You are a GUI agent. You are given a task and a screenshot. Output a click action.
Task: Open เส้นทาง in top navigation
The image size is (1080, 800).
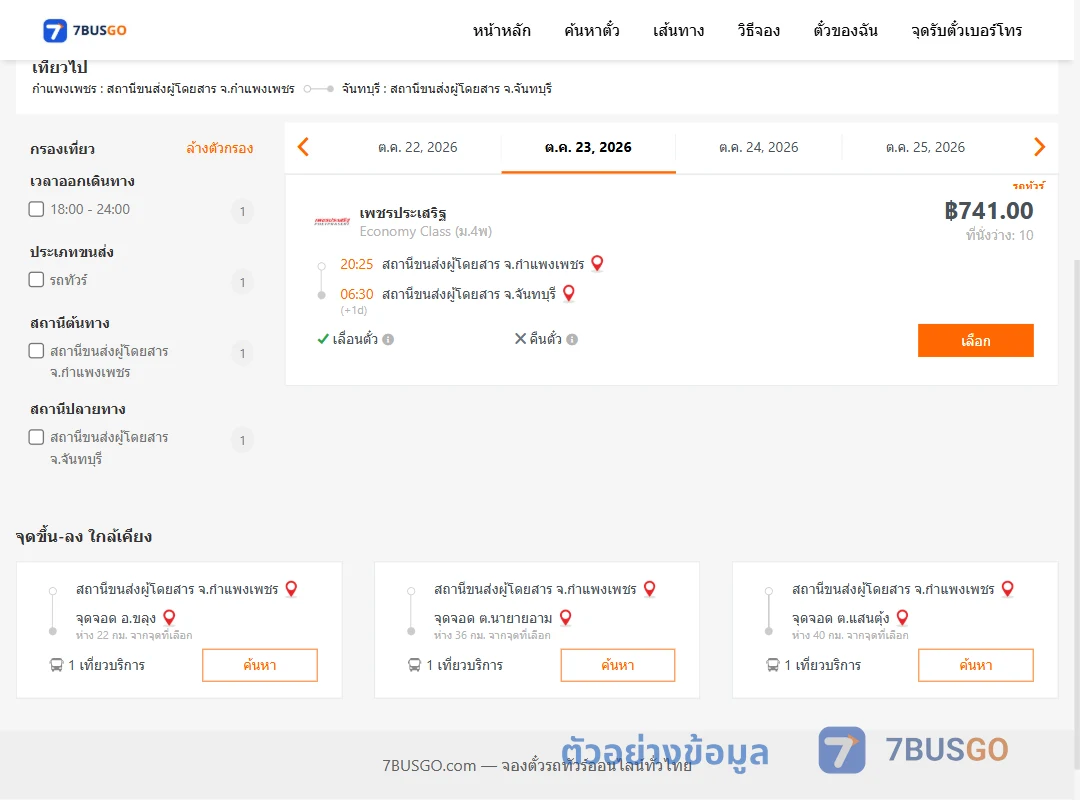pos(678,30)
